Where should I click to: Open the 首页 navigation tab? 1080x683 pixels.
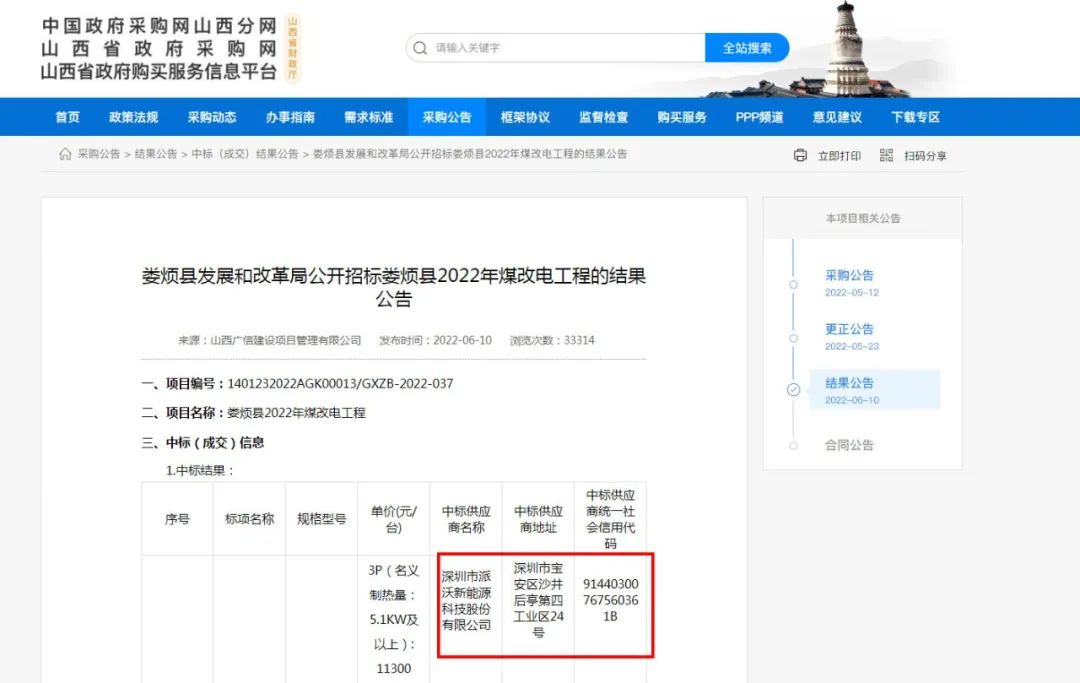coord(67,117)
